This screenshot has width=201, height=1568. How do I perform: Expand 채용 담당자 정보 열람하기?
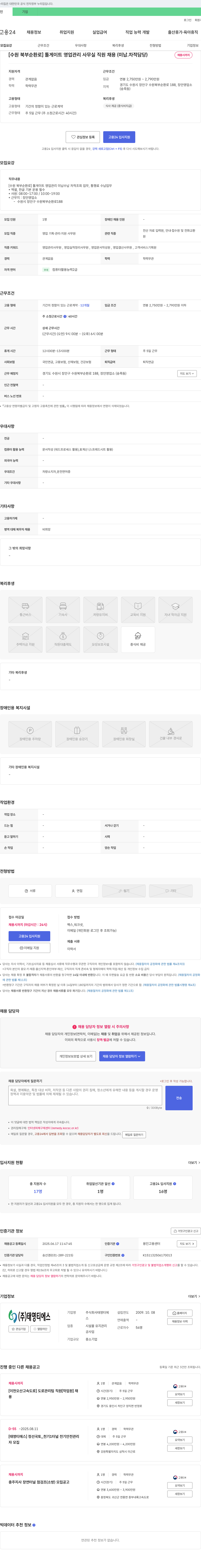coord(122,1056)
